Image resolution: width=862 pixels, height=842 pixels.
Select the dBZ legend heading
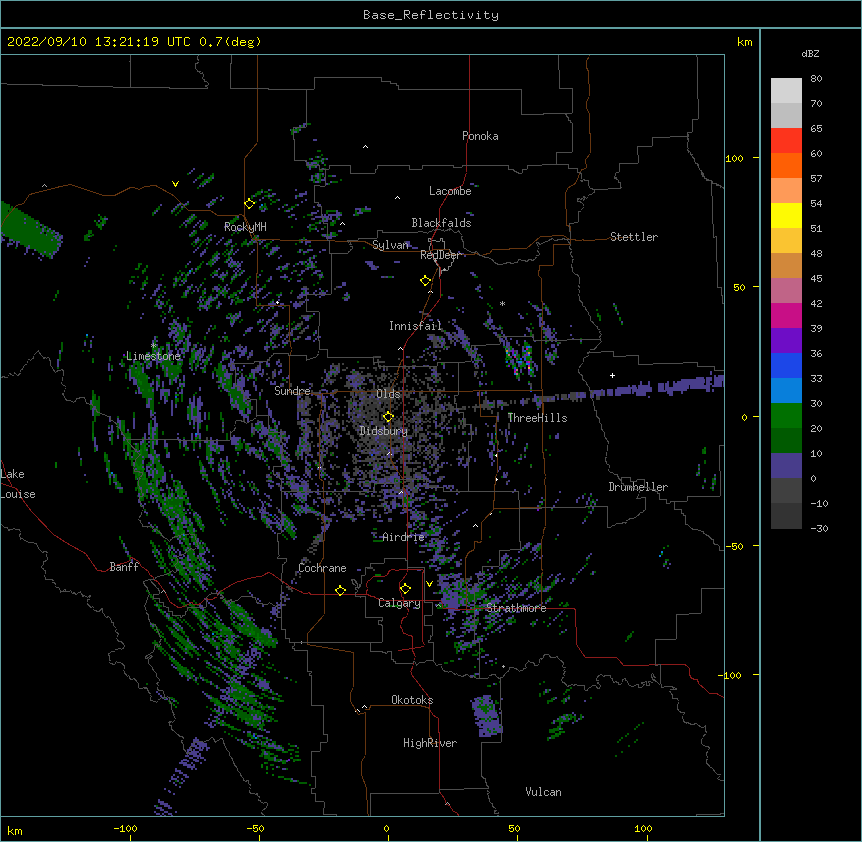[810, 54]
